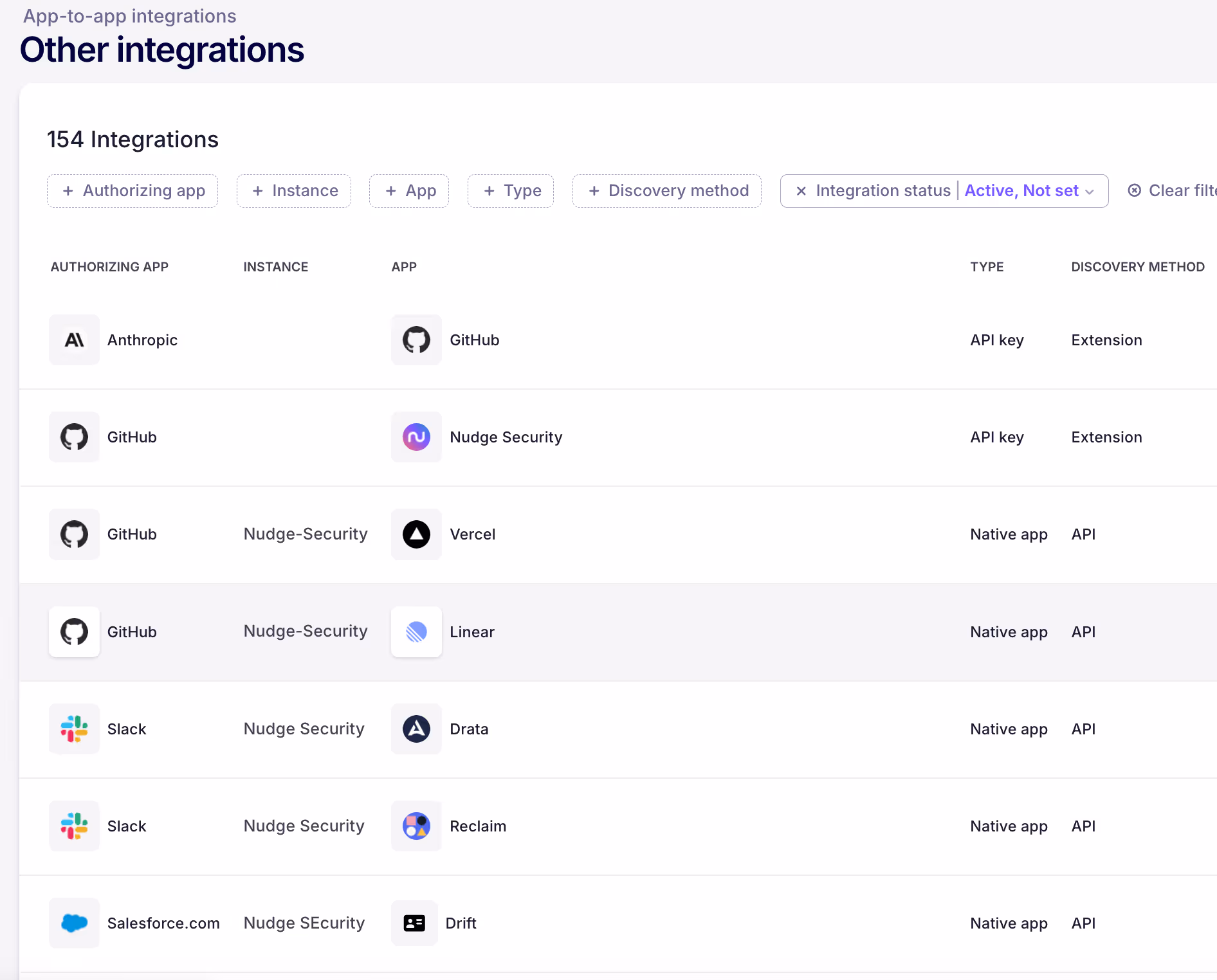This screenshot has width=1217, height=980.
Task: Click Nudge SEcurity instance in Drift row
Action: click(304, 923)
